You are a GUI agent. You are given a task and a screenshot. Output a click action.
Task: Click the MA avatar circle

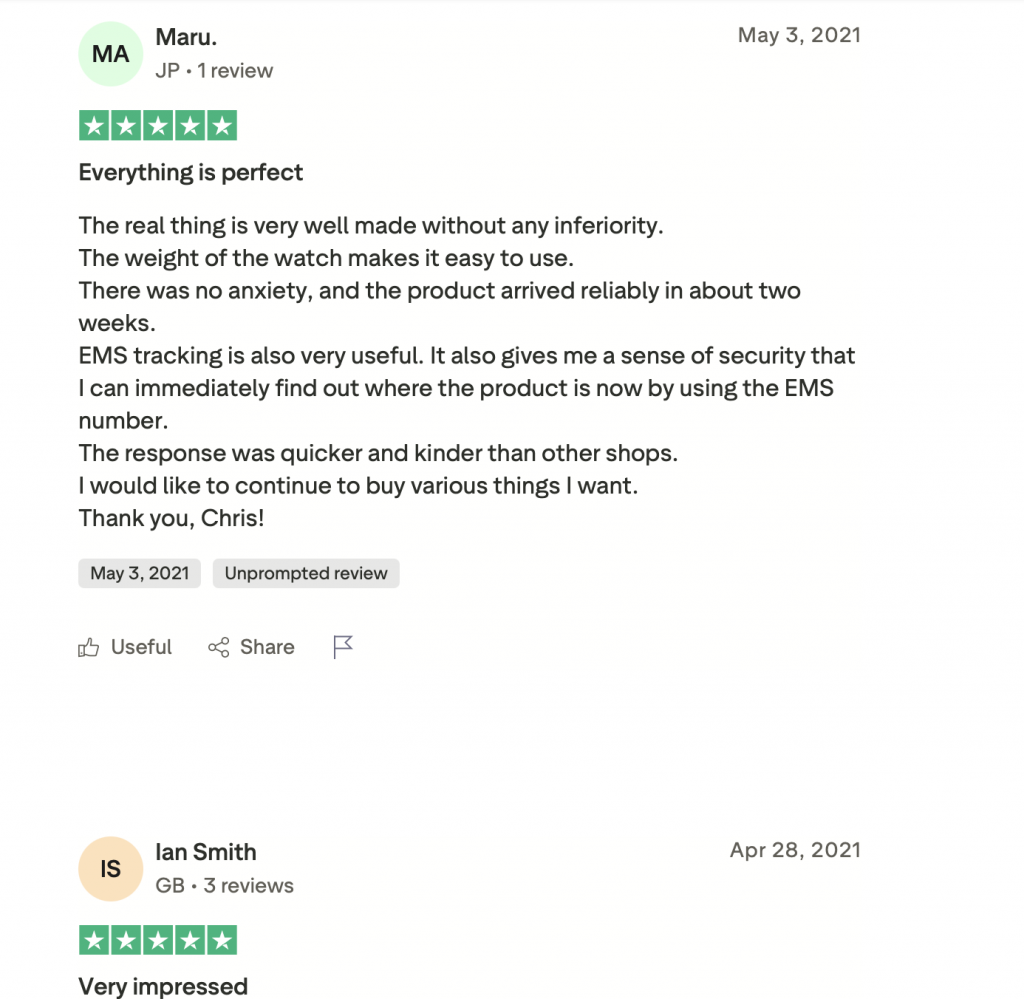[x=111, y=55]
